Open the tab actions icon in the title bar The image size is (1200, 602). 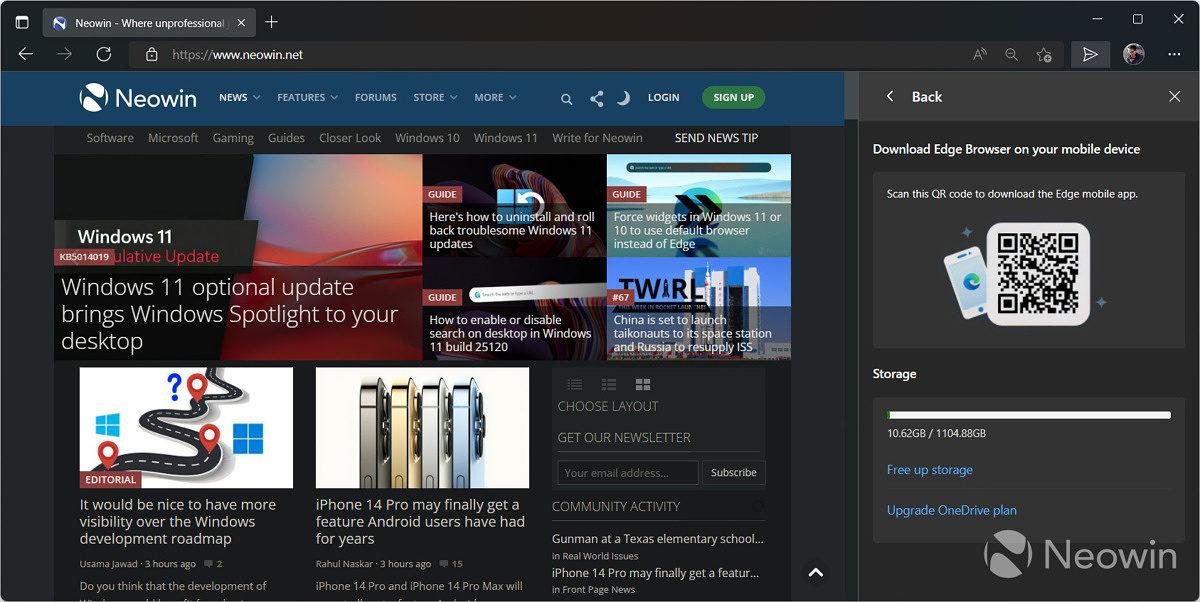click(22, 21)
